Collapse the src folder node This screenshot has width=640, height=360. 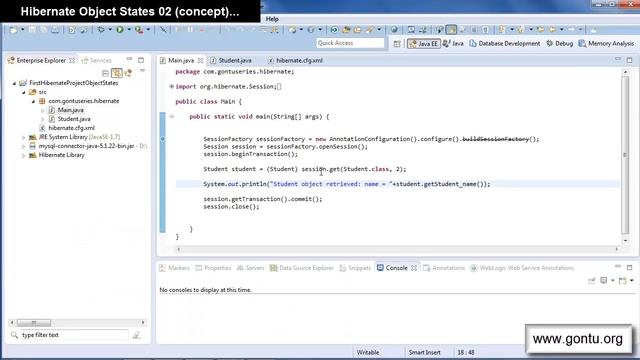(x=24, y=92)
